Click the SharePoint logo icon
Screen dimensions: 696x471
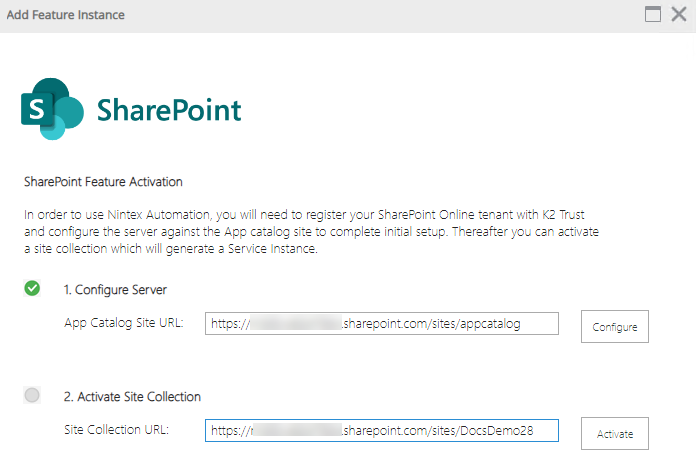pyautogui.click(x=52, y=108)
